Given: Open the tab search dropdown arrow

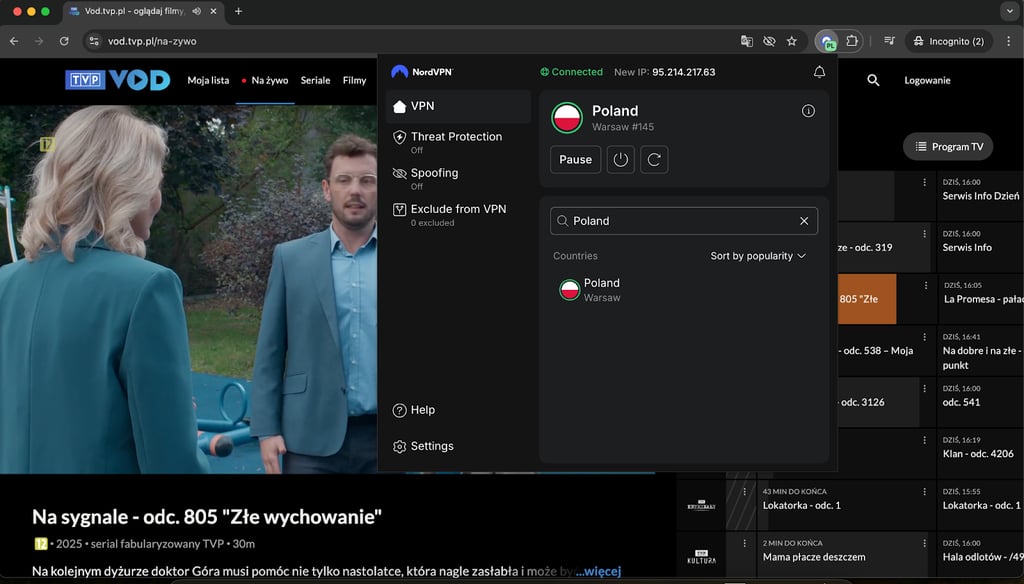Looking at the screenshot, I should [1009, 11].
